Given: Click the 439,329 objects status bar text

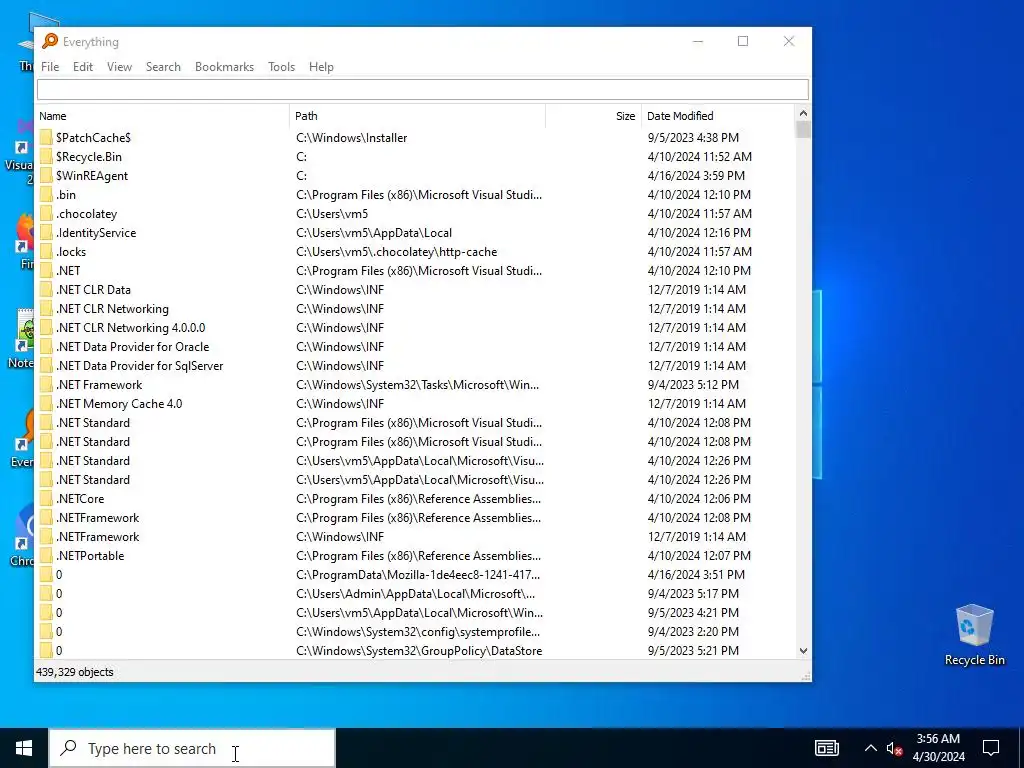Looking at the screenshot, I should pyautogui.click(x=74, y=672).
